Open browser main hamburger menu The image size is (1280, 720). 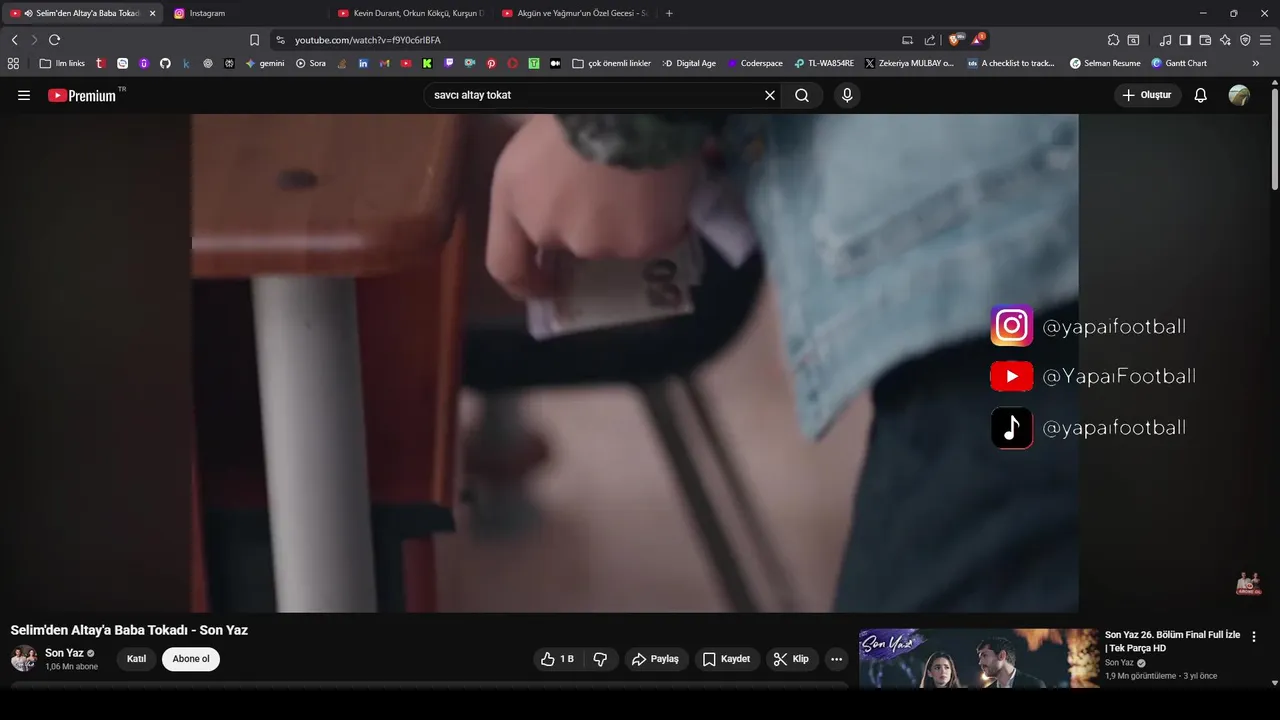(1265, 40)
